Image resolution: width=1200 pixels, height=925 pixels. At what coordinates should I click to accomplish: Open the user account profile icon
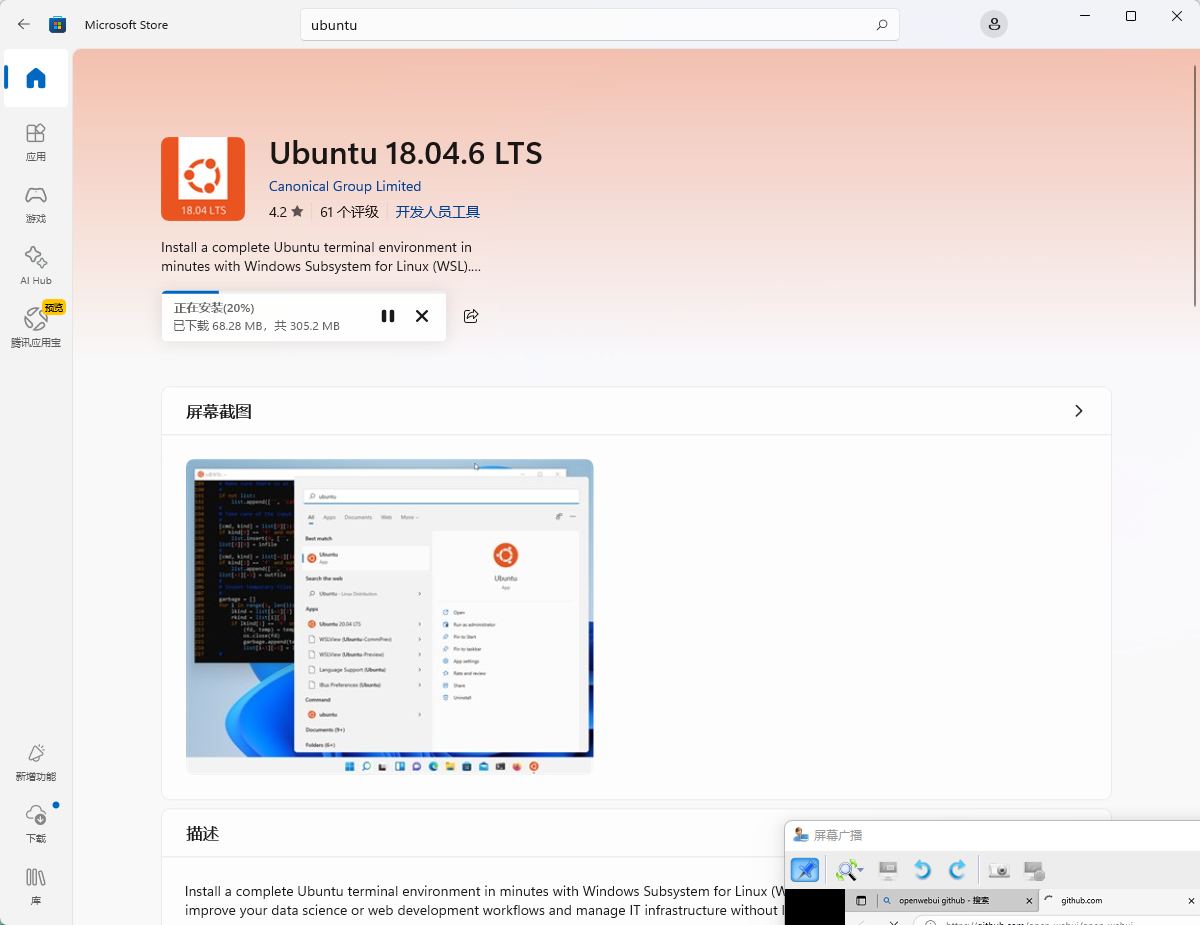(994, 24)
